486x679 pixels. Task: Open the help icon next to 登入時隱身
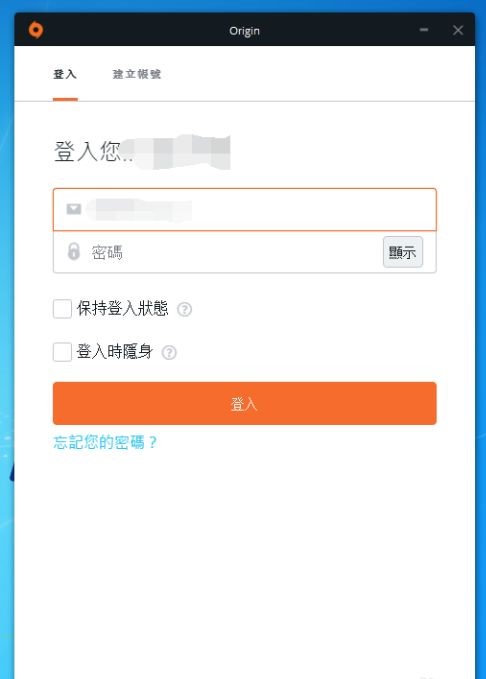pos(169,352)
